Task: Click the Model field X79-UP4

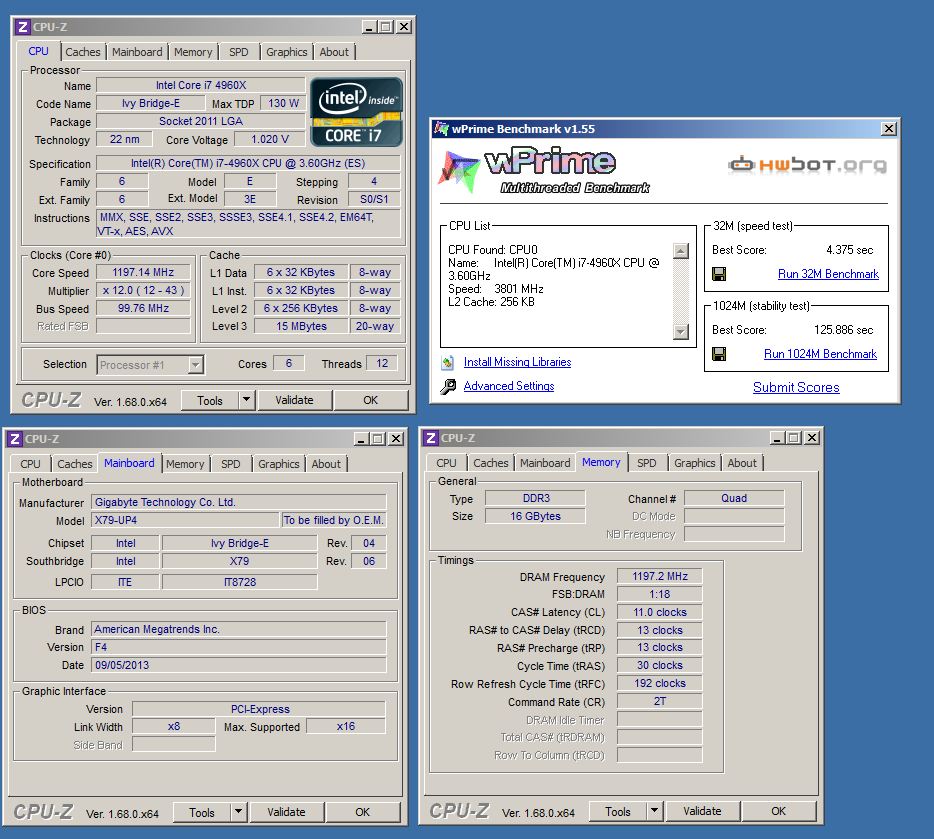Action: pyautogui.click(x=185, y=520)
